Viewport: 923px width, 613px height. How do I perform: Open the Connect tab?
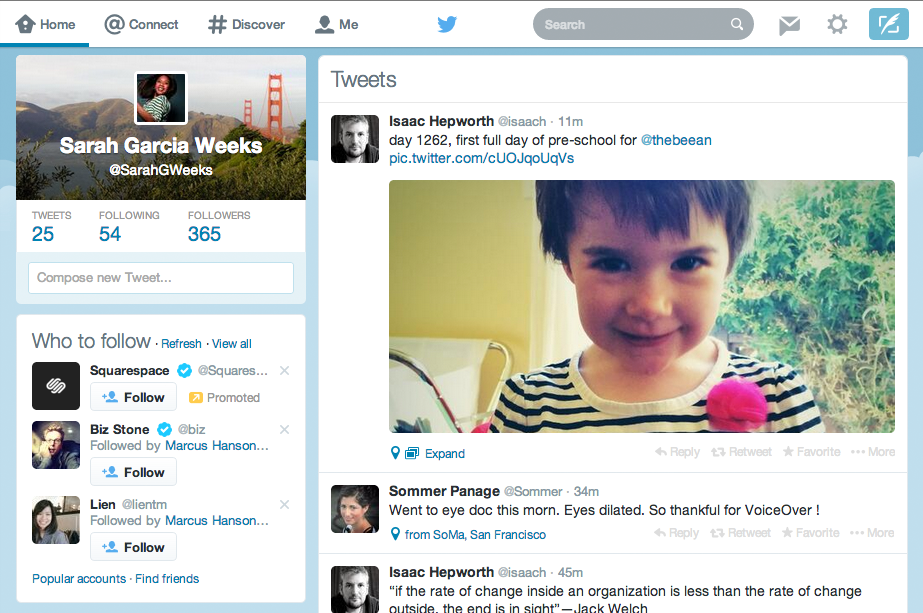141,25
